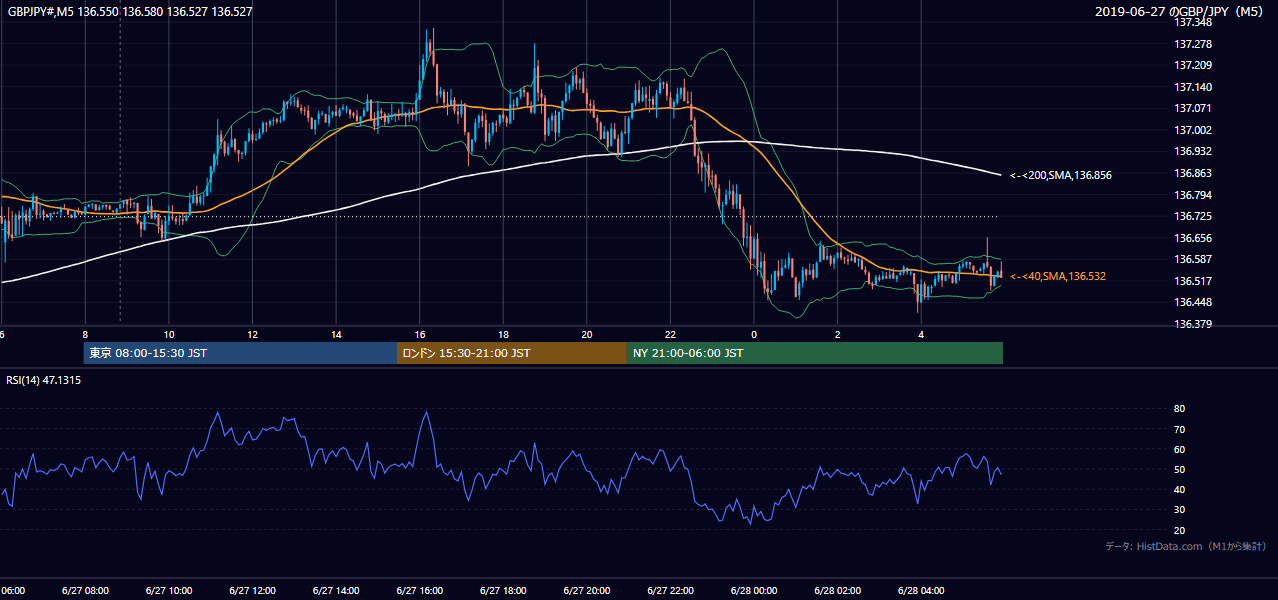Image resolution: width=1278 pixels, height=600 pixels.
Task: Click the NY 21:00-06:00 JST session bar
Action: click(815, 353)
